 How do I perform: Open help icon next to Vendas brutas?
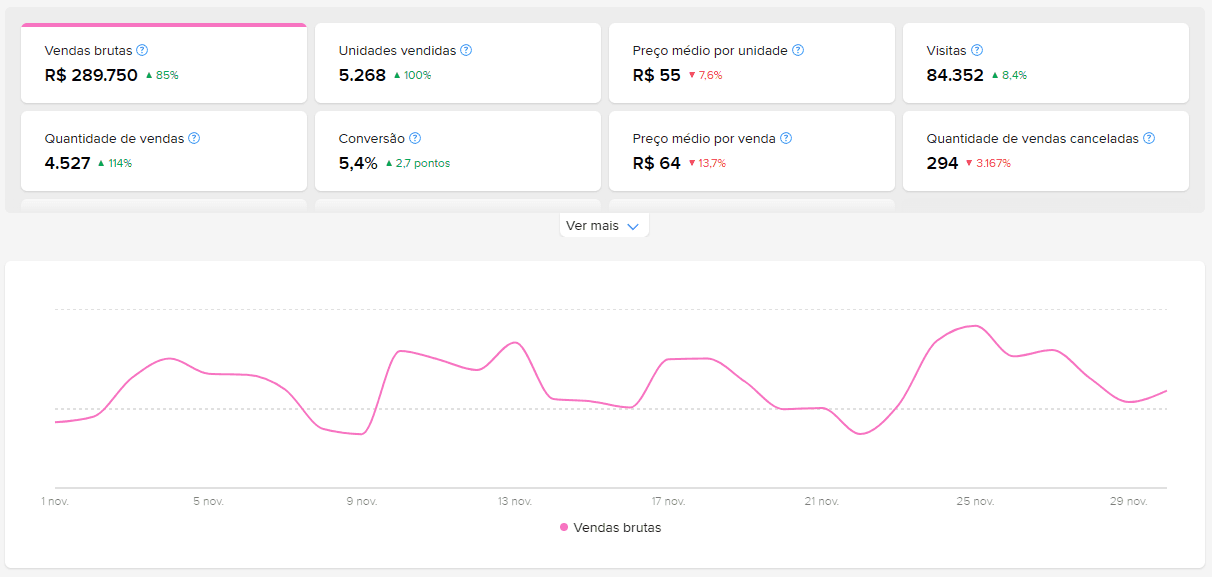(143, 50)
